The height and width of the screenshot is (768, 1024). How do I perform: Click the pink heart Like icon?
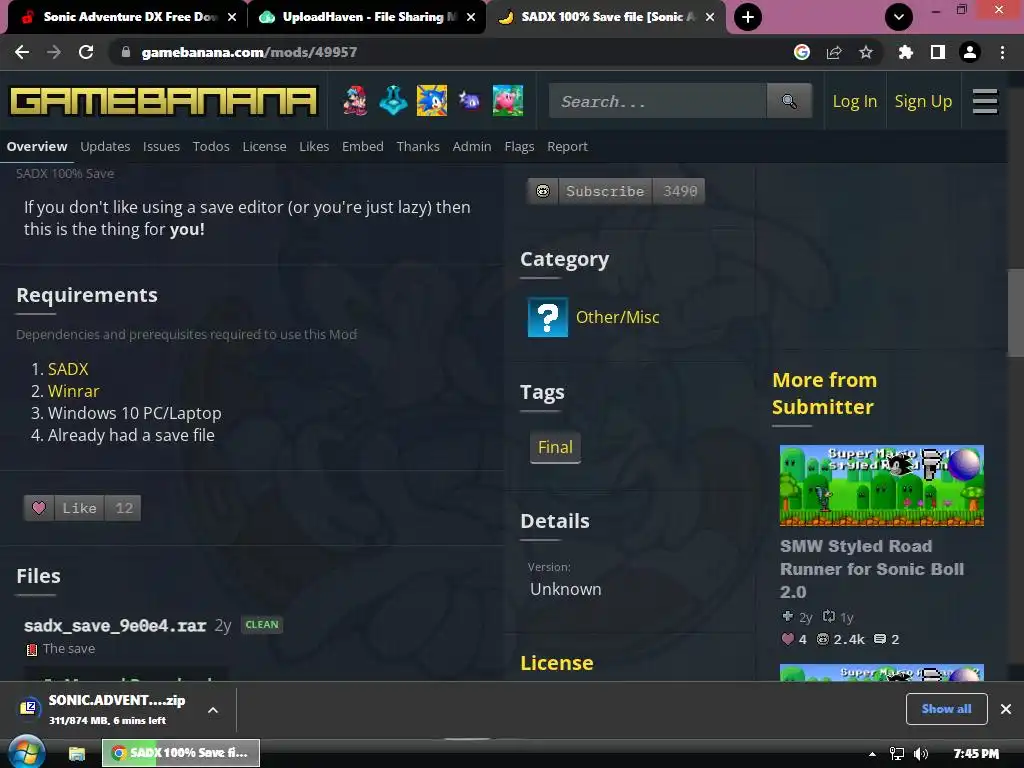(x=39, y=508)
